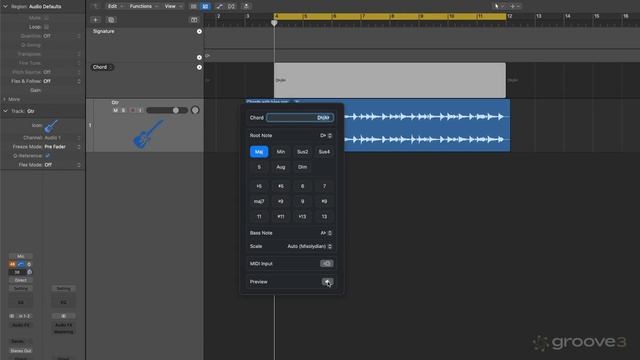The width and height of the screenshot is (640, 360).
Task: Add a new track with plus icon
Action: tap(96, 20)
